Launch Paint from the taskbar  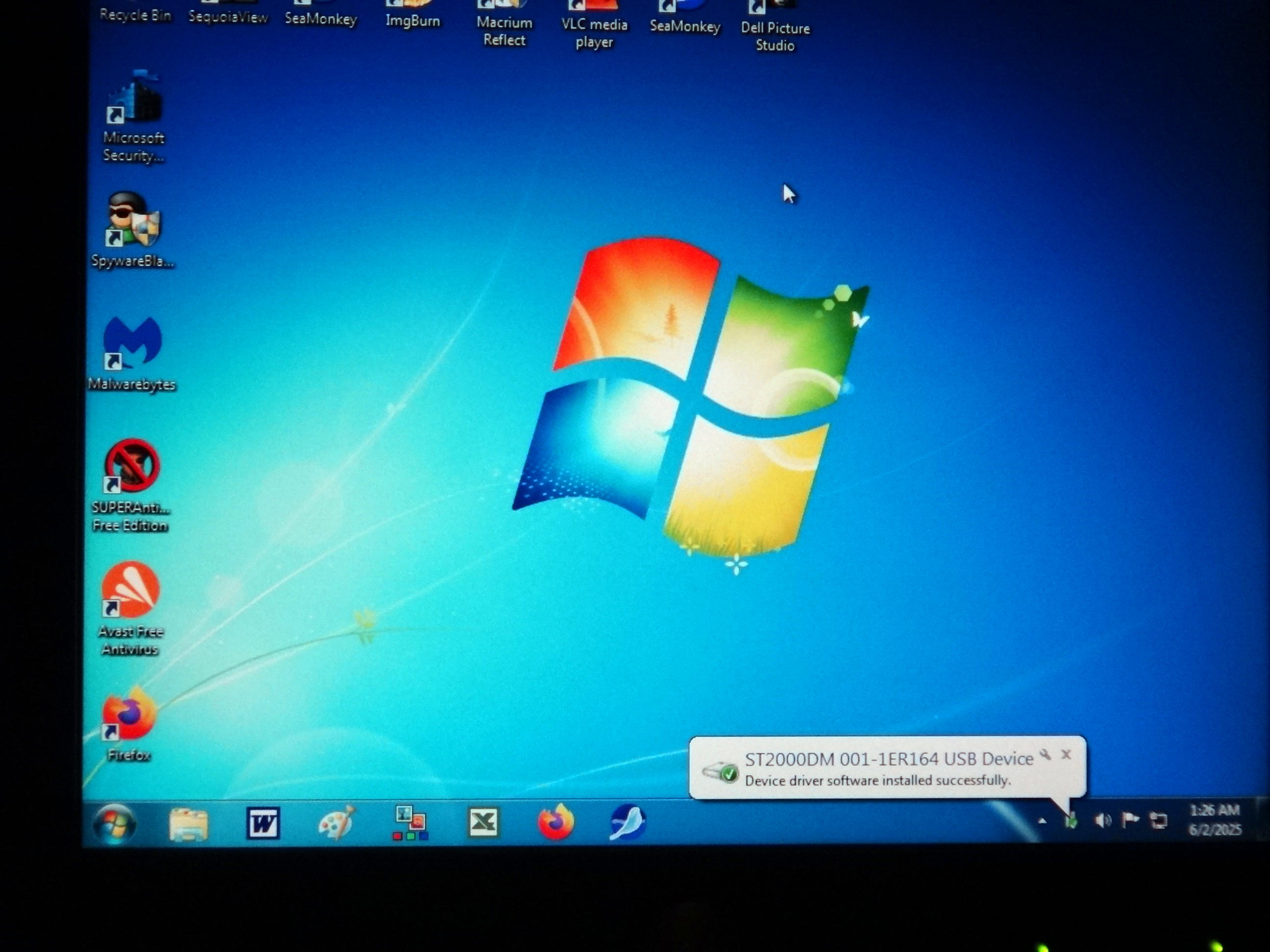pos(337,823)
